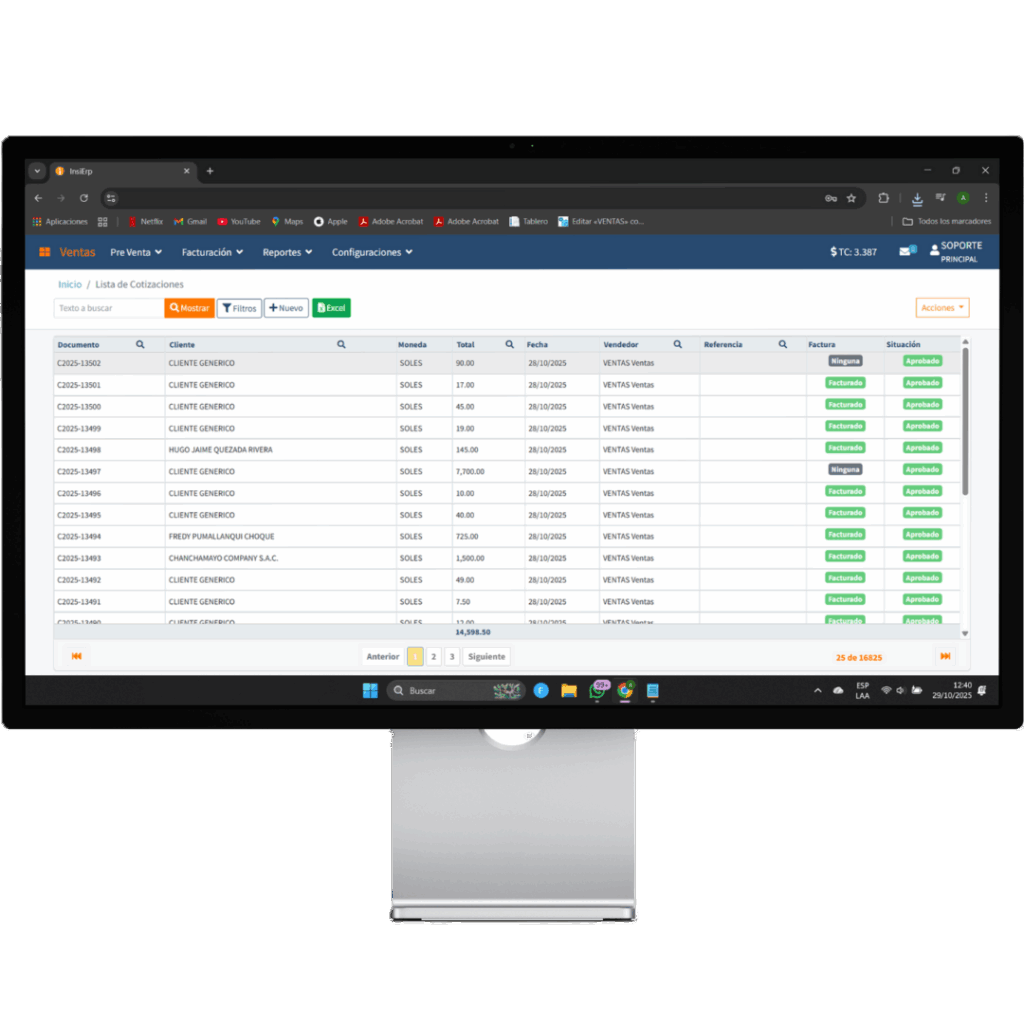Open File Explorer from the taskbar

(569, 690)
